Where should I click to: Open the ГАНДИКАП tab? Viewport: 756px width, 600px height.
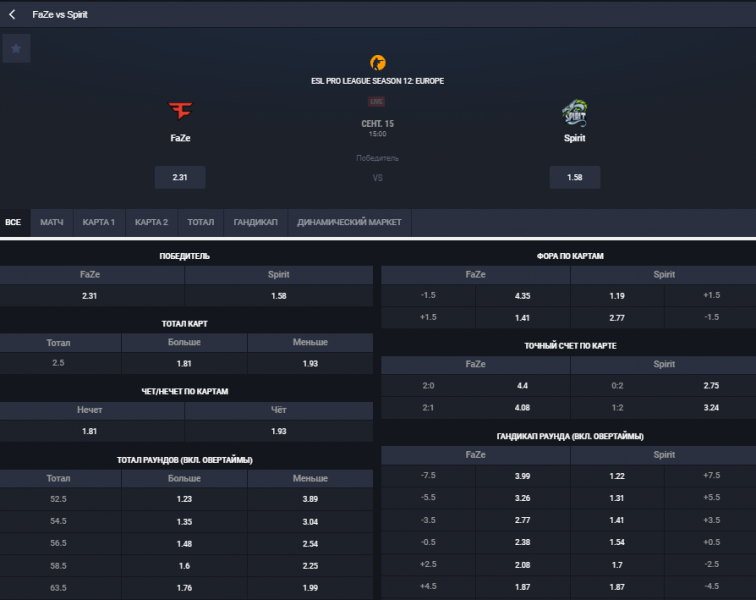pos(256,222)
